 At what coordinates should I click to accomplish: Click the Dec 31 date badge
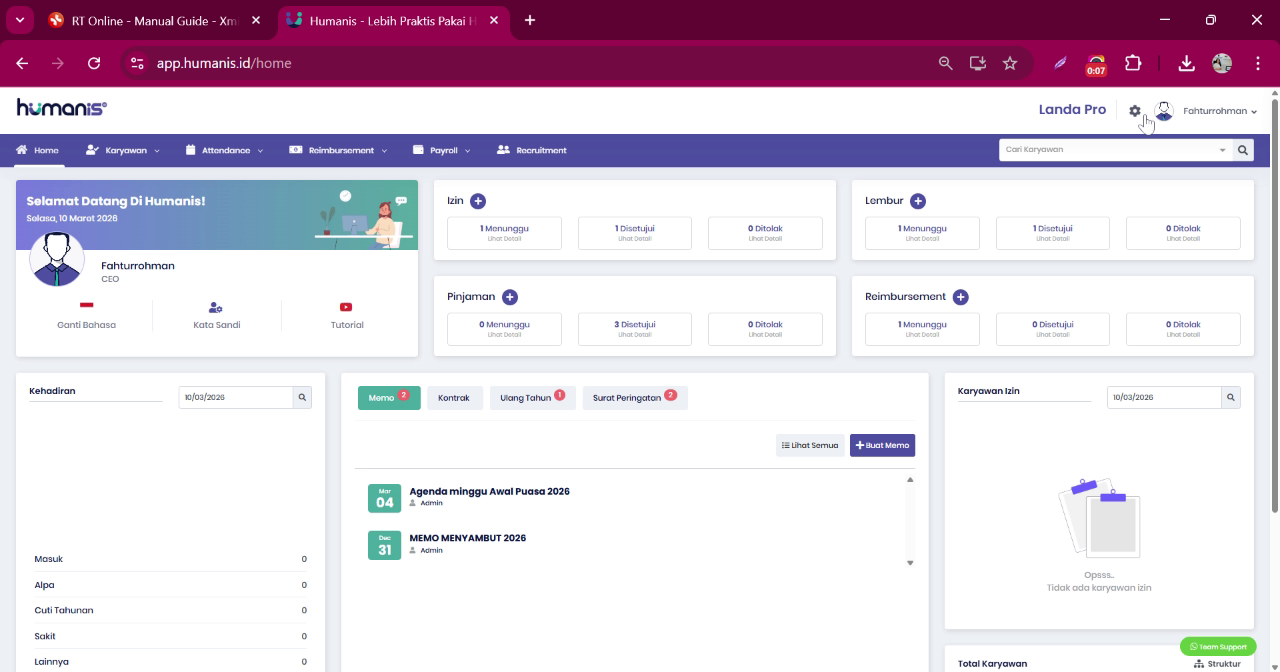(x=385, y=545)
